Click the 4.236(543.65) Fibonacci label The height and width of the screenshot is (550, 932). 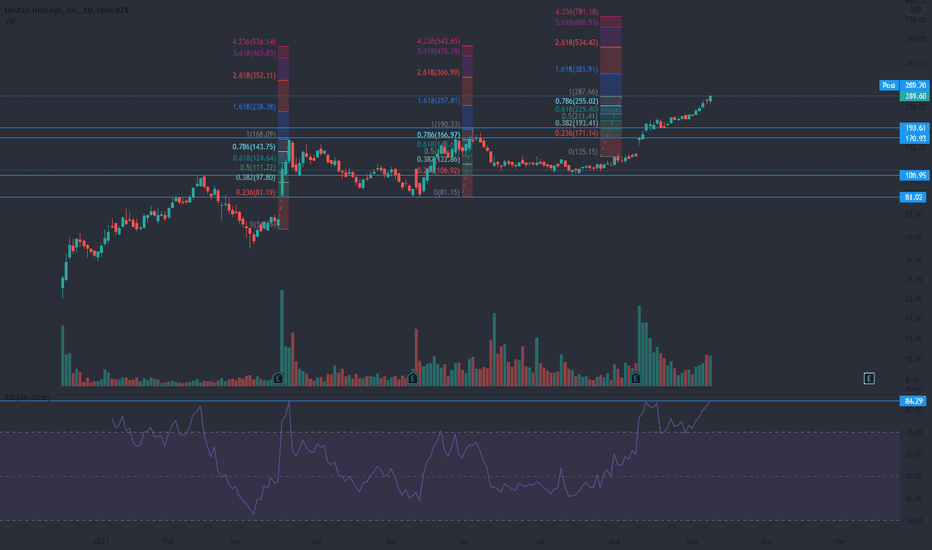pos(438,41)
